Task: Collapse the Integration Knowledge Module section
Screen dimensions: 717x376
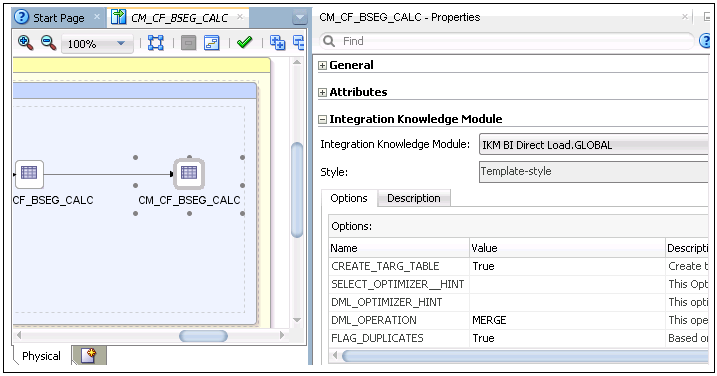Action: tap(322, 119)
